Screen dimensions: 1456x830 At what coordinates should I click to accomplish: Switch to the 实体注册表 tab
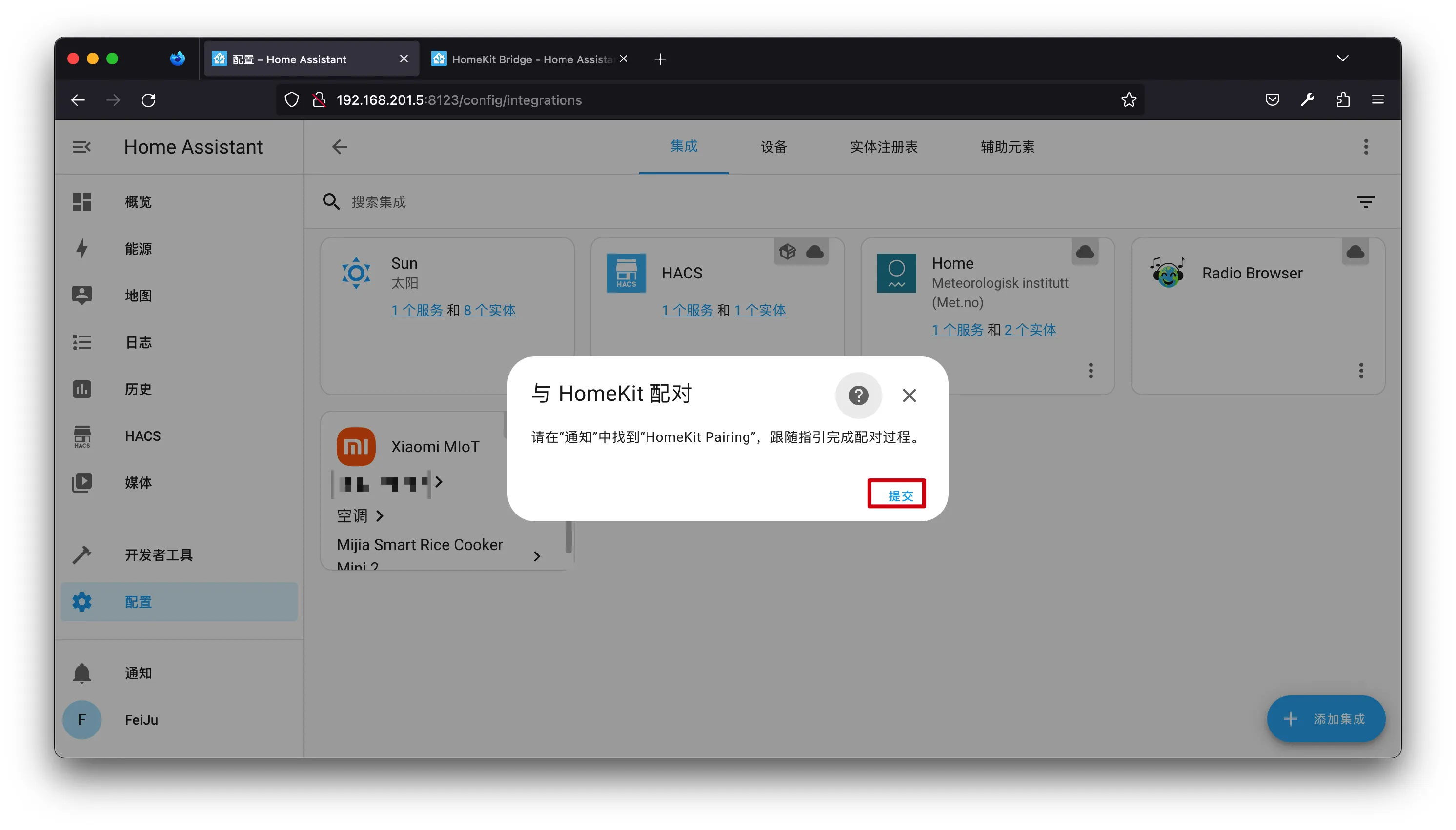[884, 147]
